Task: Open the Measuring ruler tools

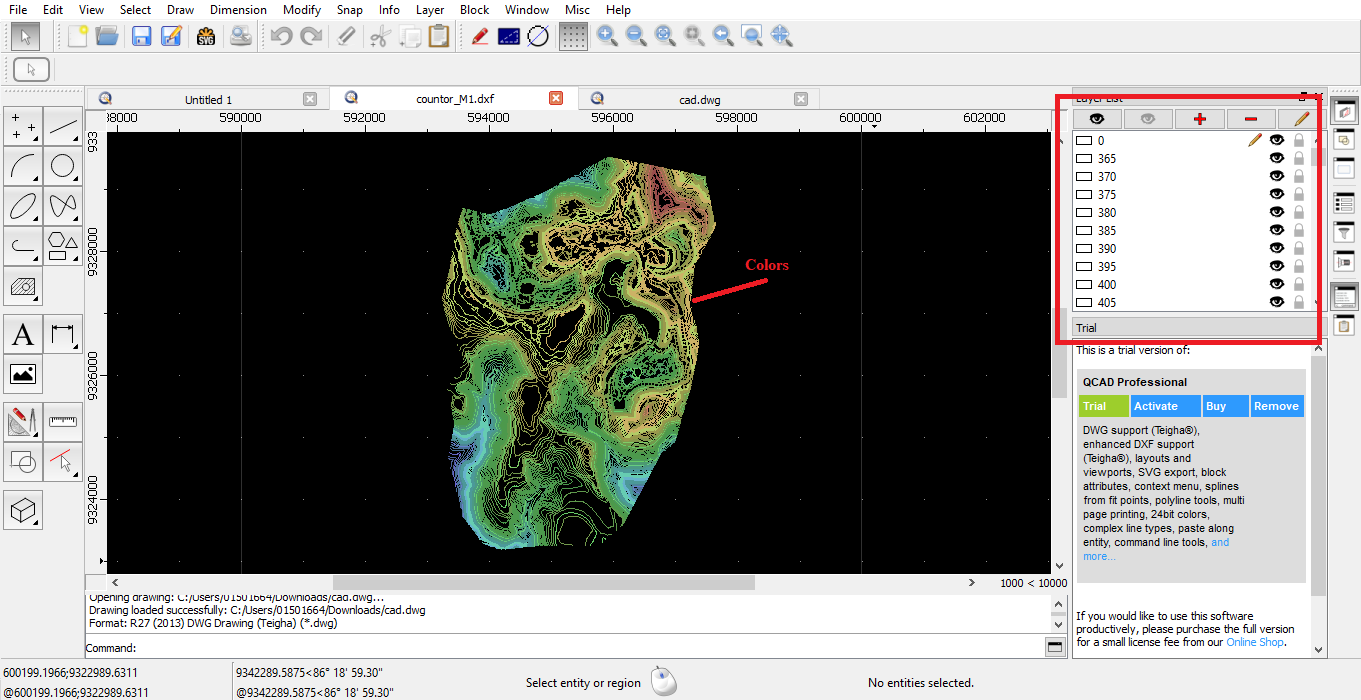Action: 63,421
